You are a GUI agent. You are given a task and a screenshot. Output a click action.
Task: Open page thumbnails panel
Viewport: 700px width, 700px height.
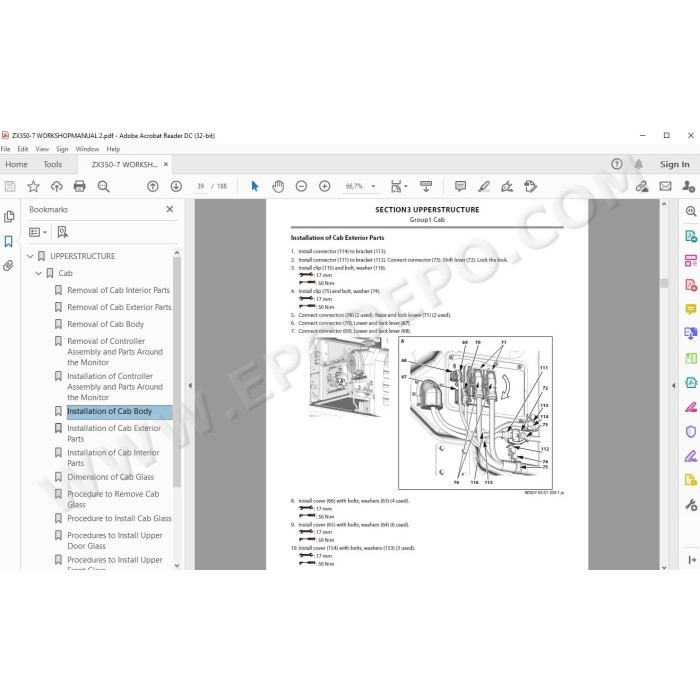[9, 217]
